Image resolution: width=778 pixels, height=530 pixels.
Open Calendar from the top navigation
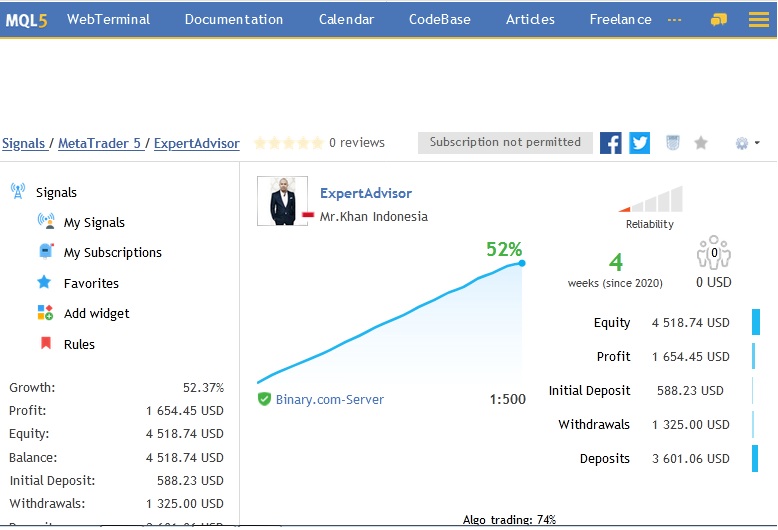tap(346, 19)
